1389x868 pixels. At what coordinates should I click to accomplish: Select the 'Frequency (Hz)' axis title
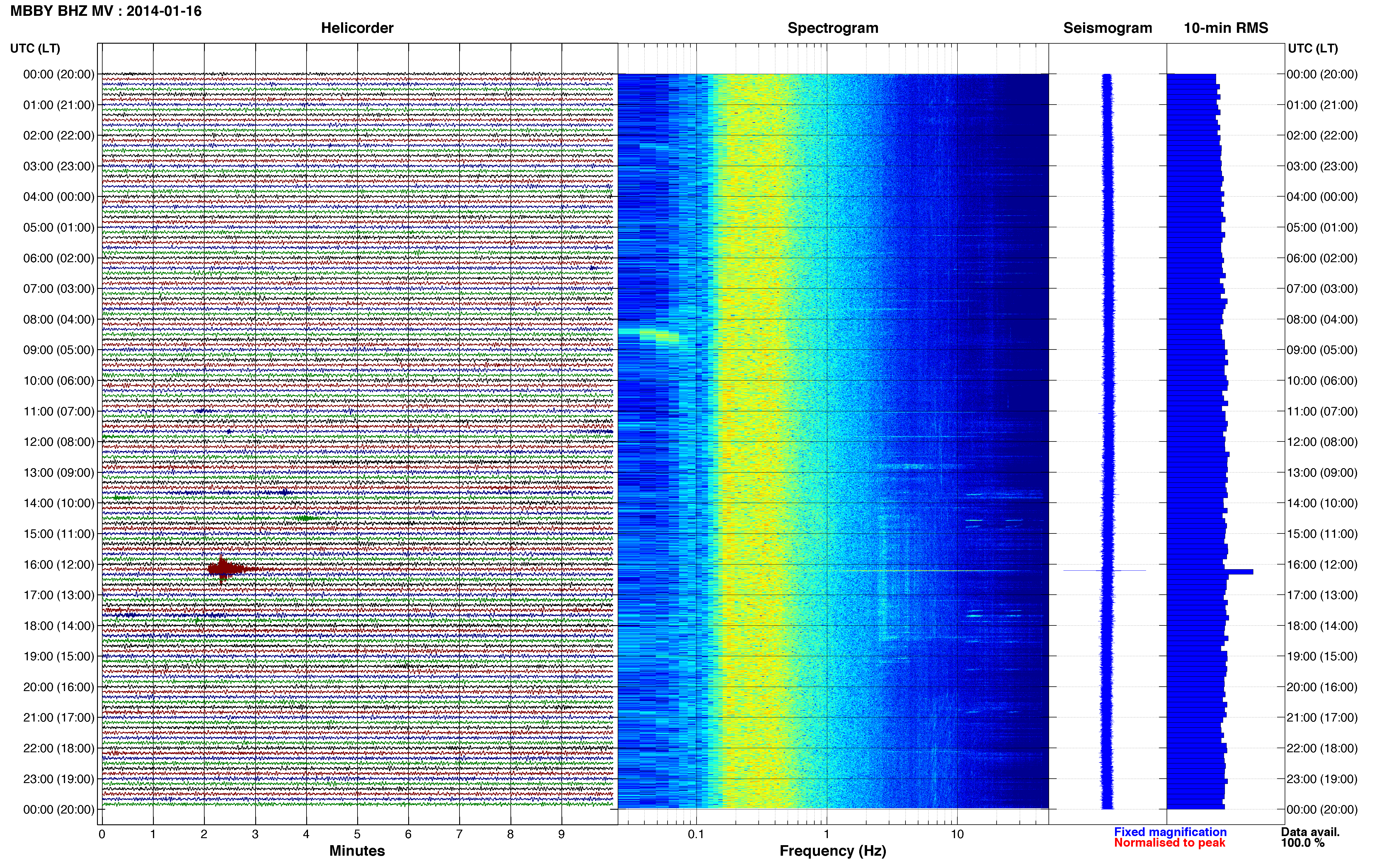(833, 851)
